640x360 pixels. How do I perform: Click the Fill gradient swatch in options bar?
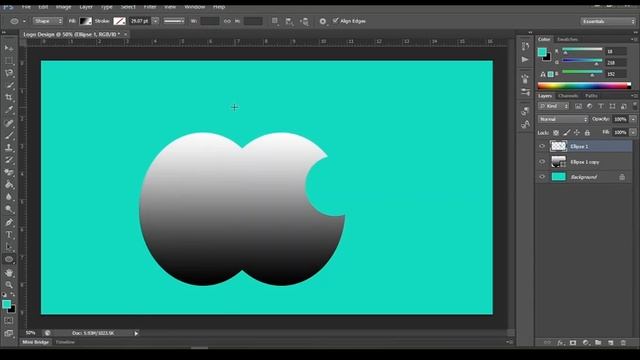click(86, 21)
